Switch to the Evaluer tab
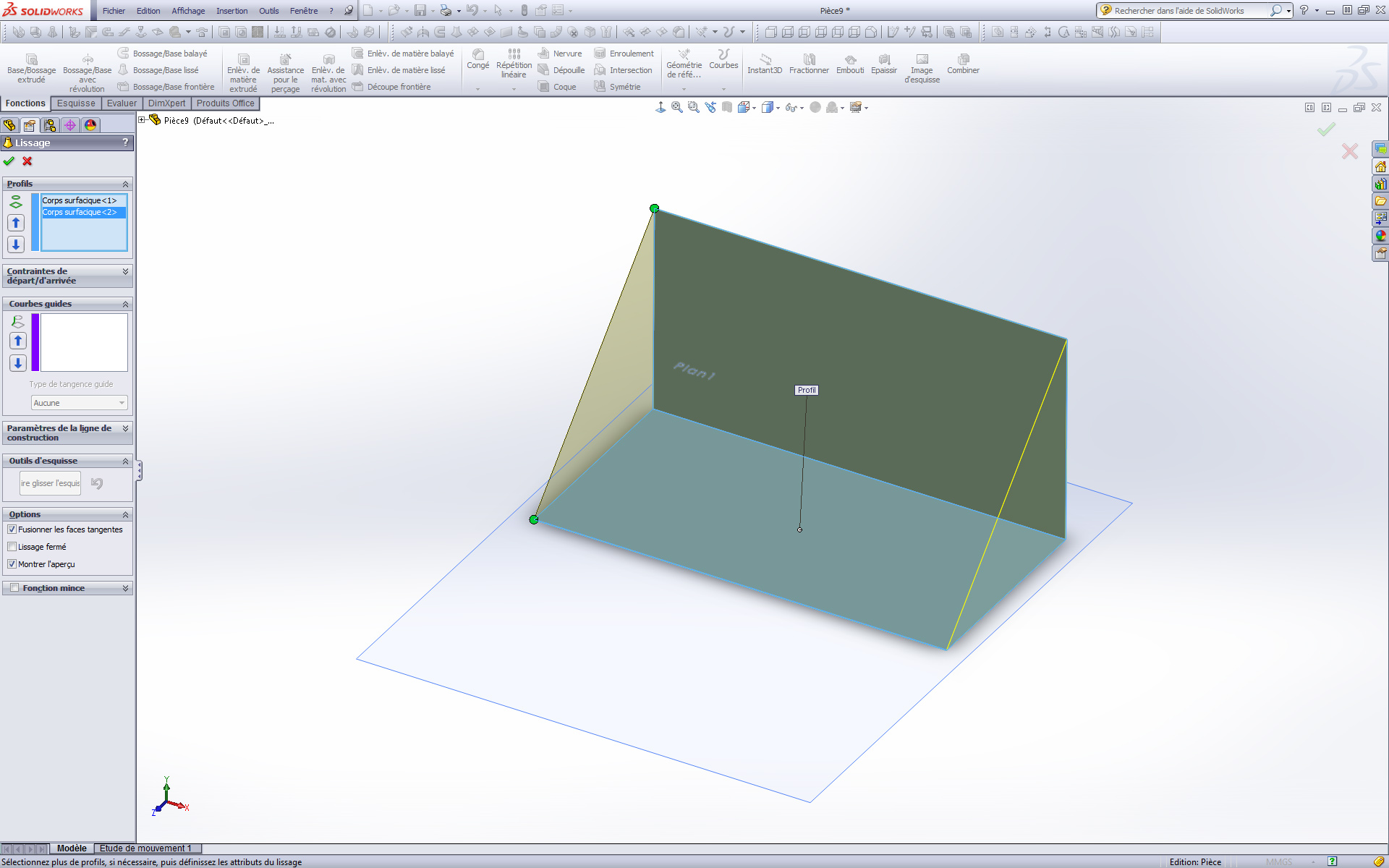Image resolution: width=1389 pixels, height=868 pixels. click(122, 103)
